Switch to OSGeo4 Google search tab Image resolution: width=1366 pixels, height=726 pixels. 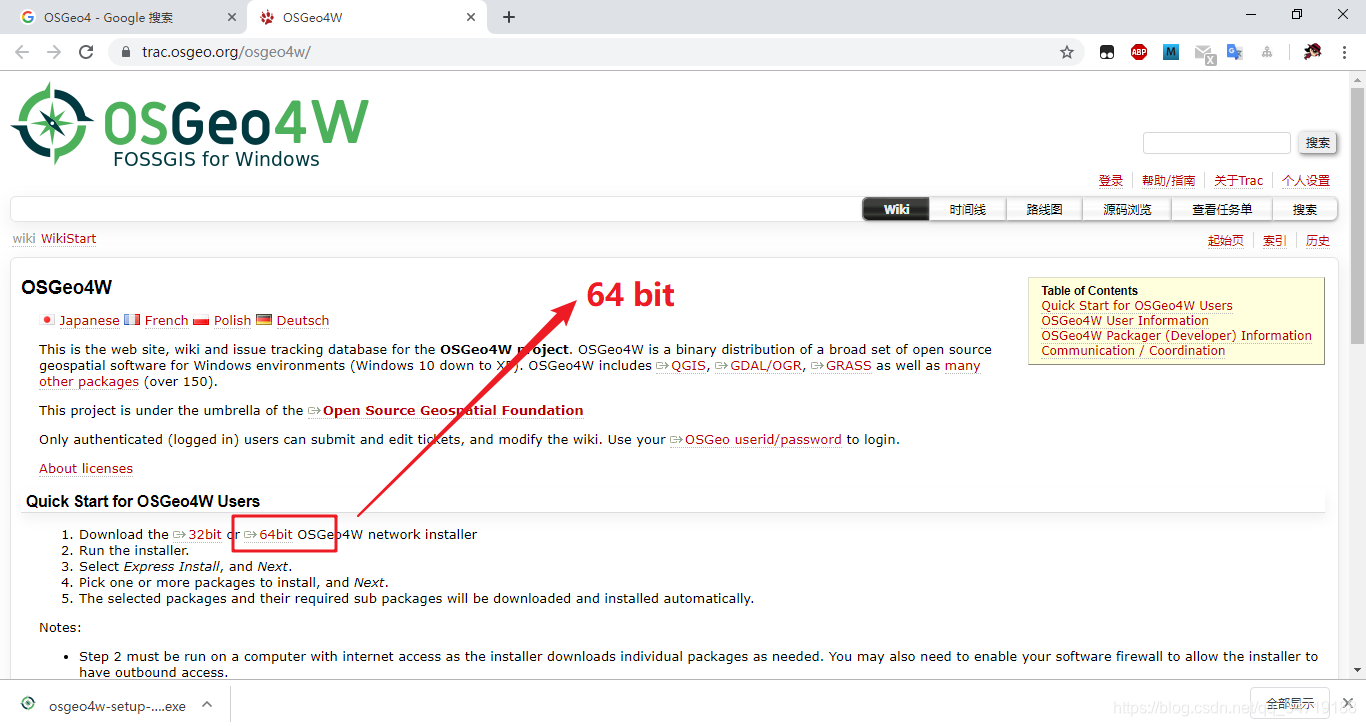point(126,17)
